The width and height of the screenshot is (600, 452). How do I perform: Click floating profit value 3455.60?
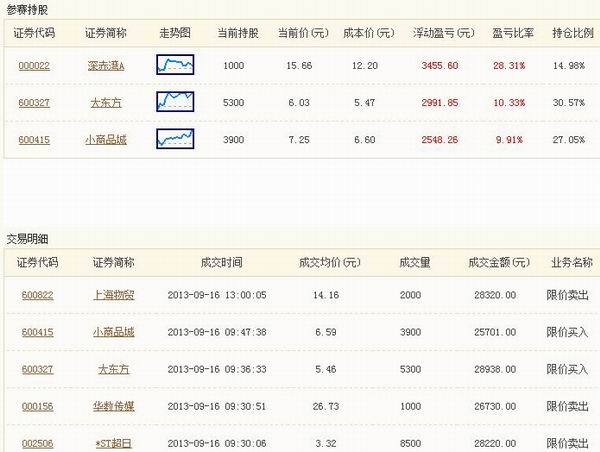[x=440, y=66]
